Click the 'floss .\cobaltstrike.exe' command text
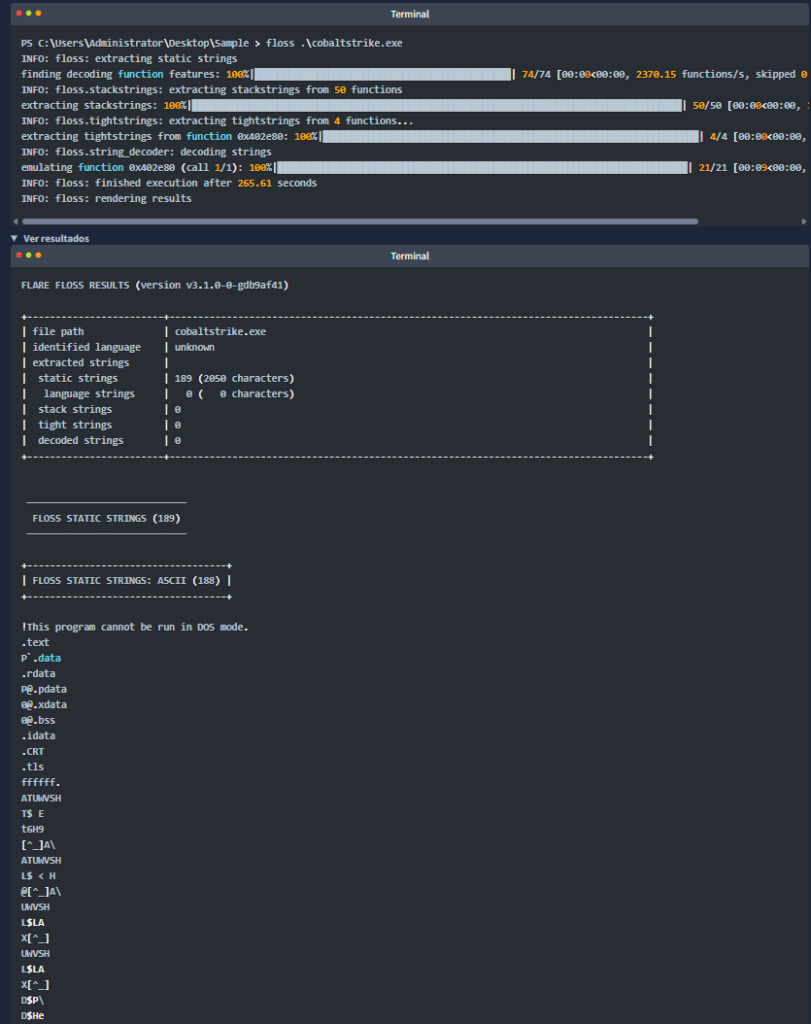 (334, 43)
